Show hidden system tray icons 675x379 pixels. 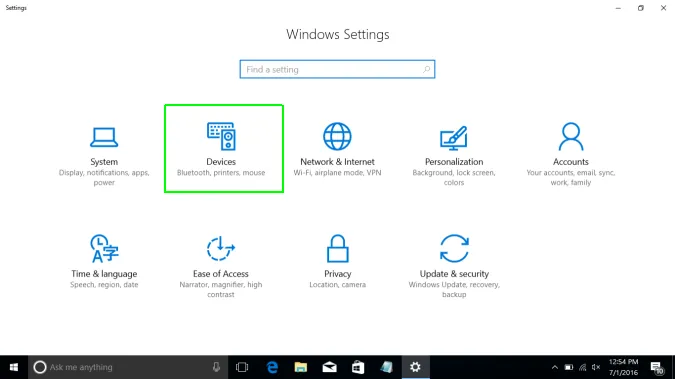[x=555, y=367]
